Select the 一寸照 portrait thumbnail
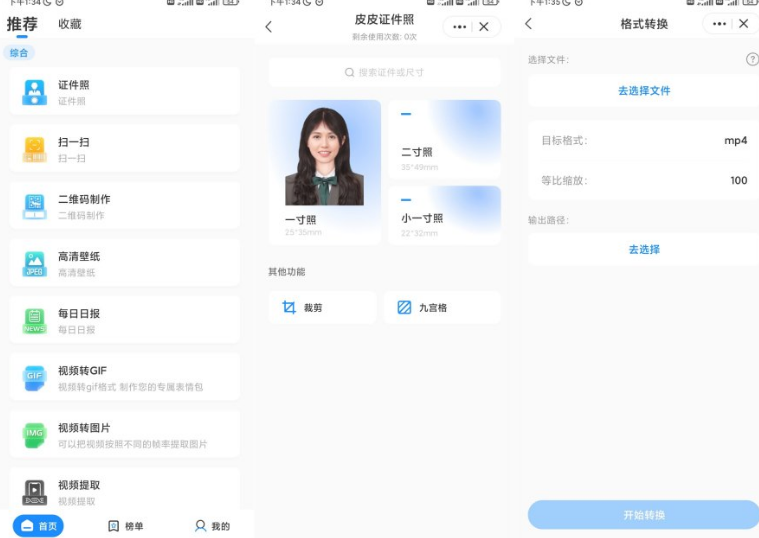759x538 pixels. pyautogui.click(x=325, y=156)
